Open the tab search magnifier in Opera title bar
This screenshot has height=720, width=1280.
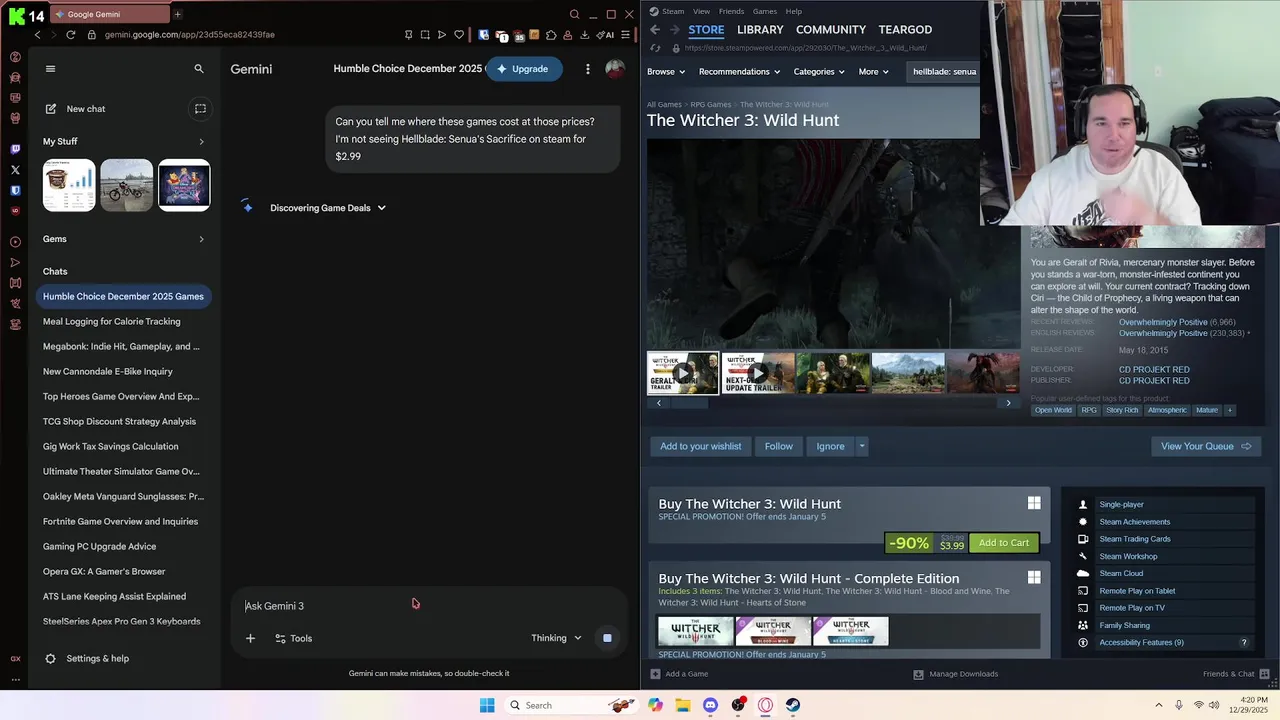click(x=574, y=14)
